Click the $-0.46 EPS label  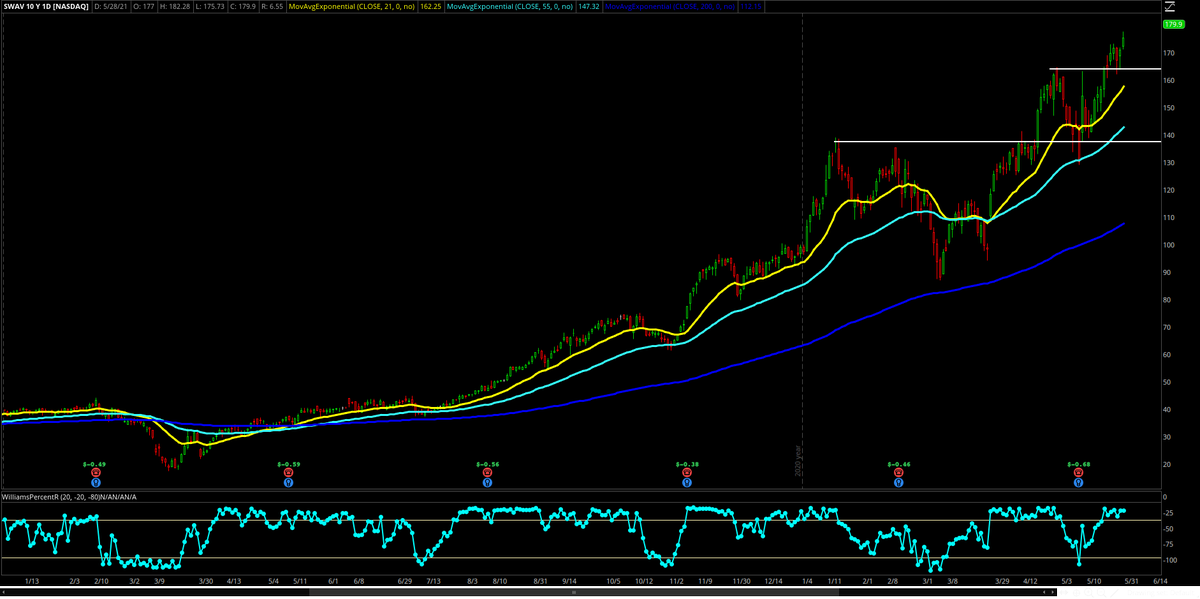899,464
